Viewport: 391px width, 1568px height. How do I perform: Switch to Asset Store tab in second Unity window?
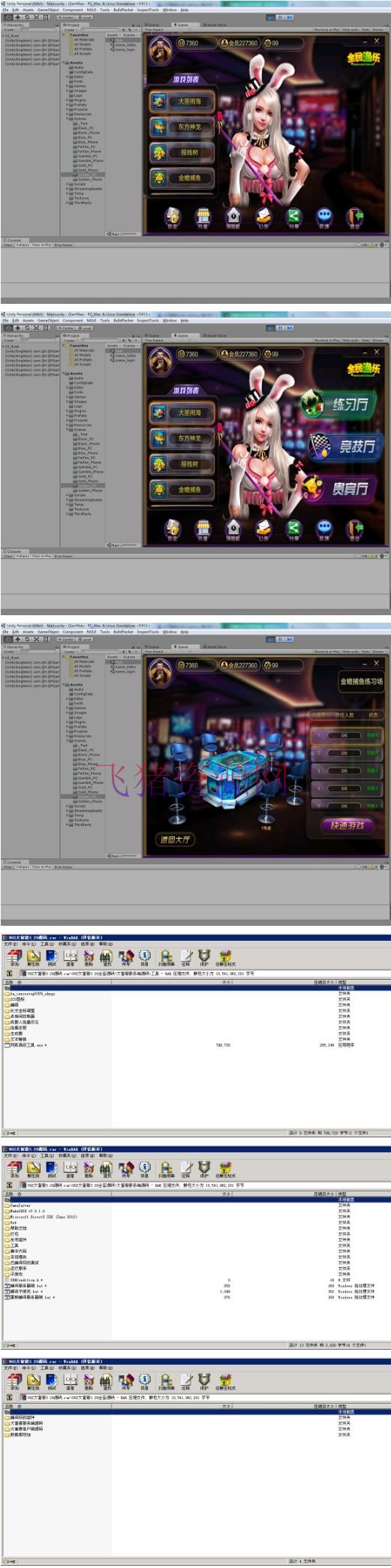[x=215, y=336]
